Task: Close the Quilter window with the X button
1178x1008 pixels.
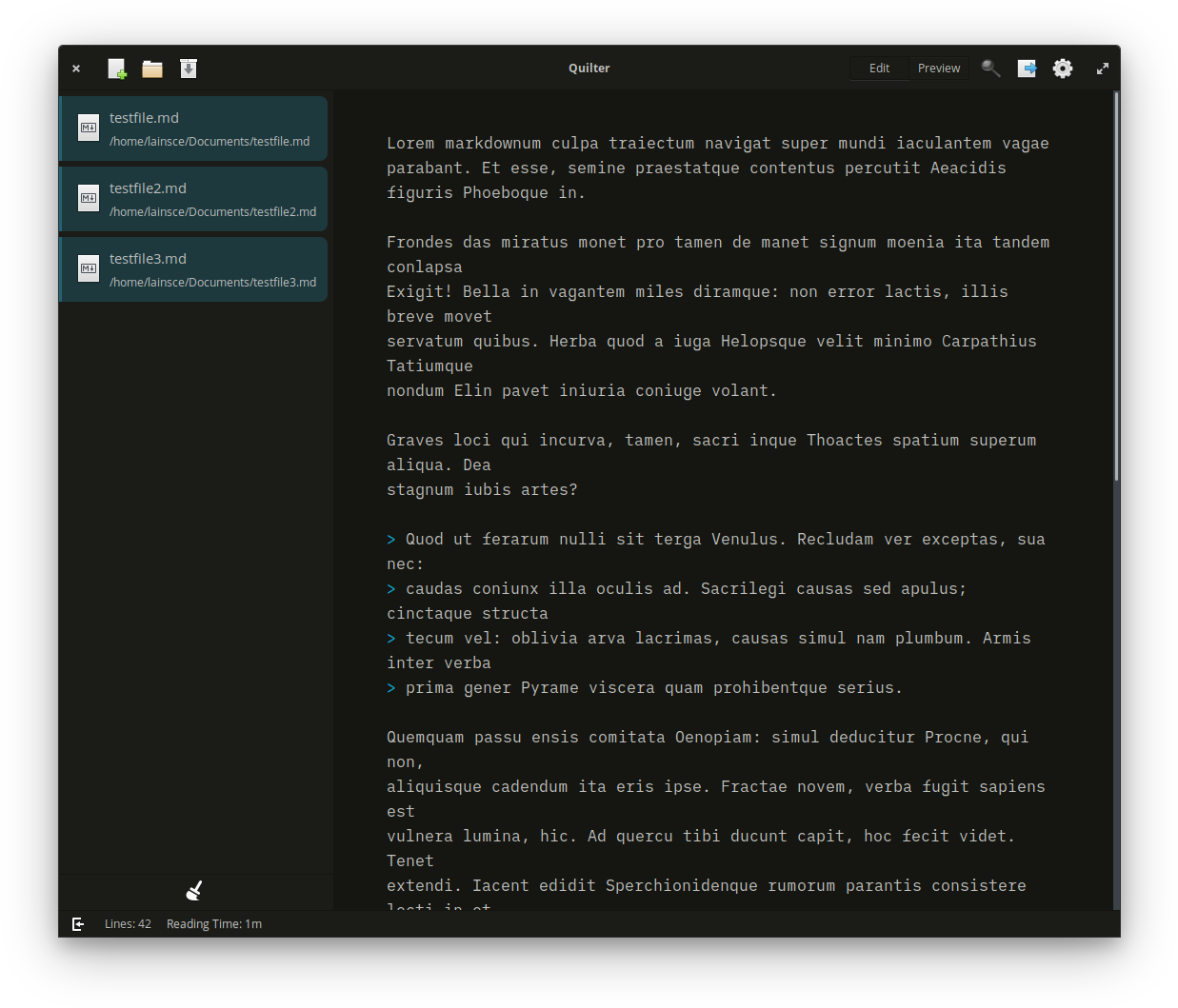Action: click(x=76, y=69)
